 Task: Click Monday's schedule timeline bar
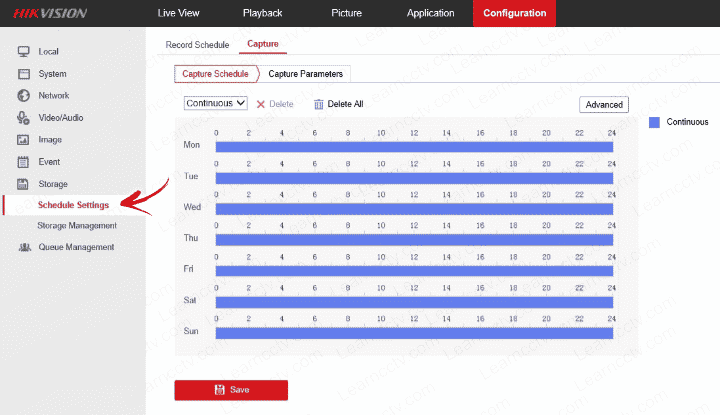pos(414,147)
